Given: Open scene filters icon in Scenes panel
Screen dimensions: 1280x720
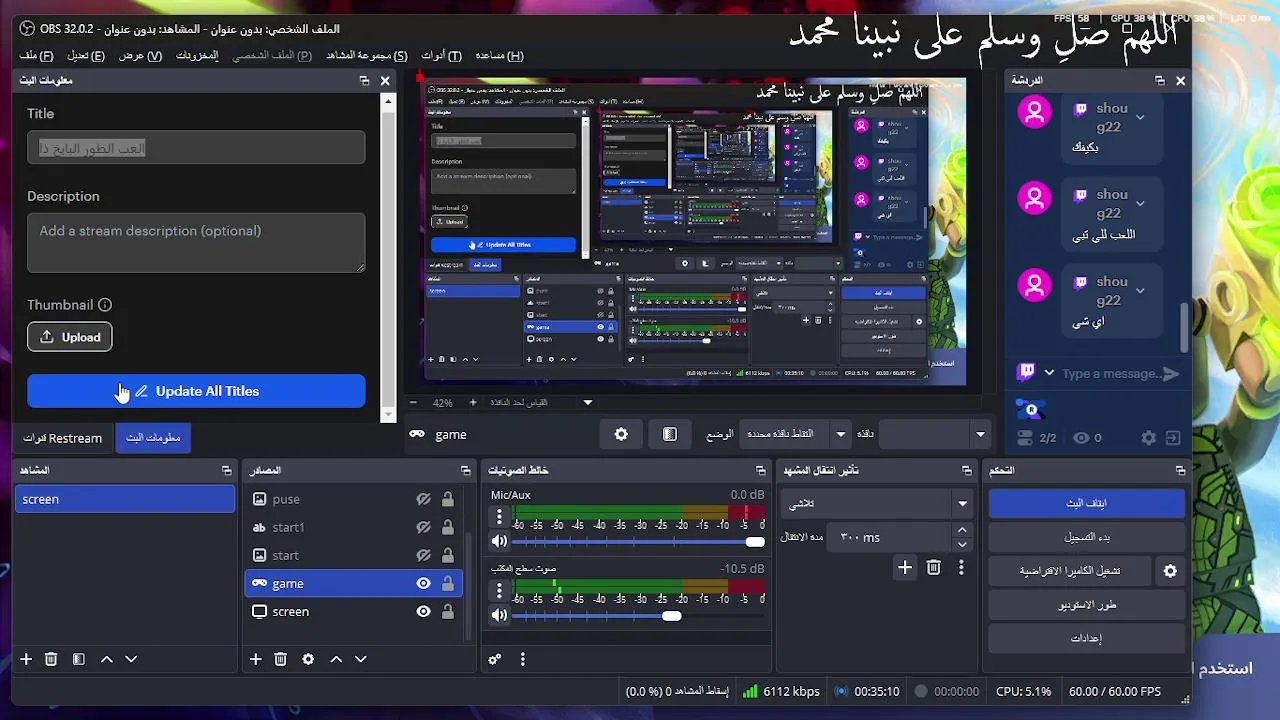Looking at the screenshot, I should coord(78,659).
